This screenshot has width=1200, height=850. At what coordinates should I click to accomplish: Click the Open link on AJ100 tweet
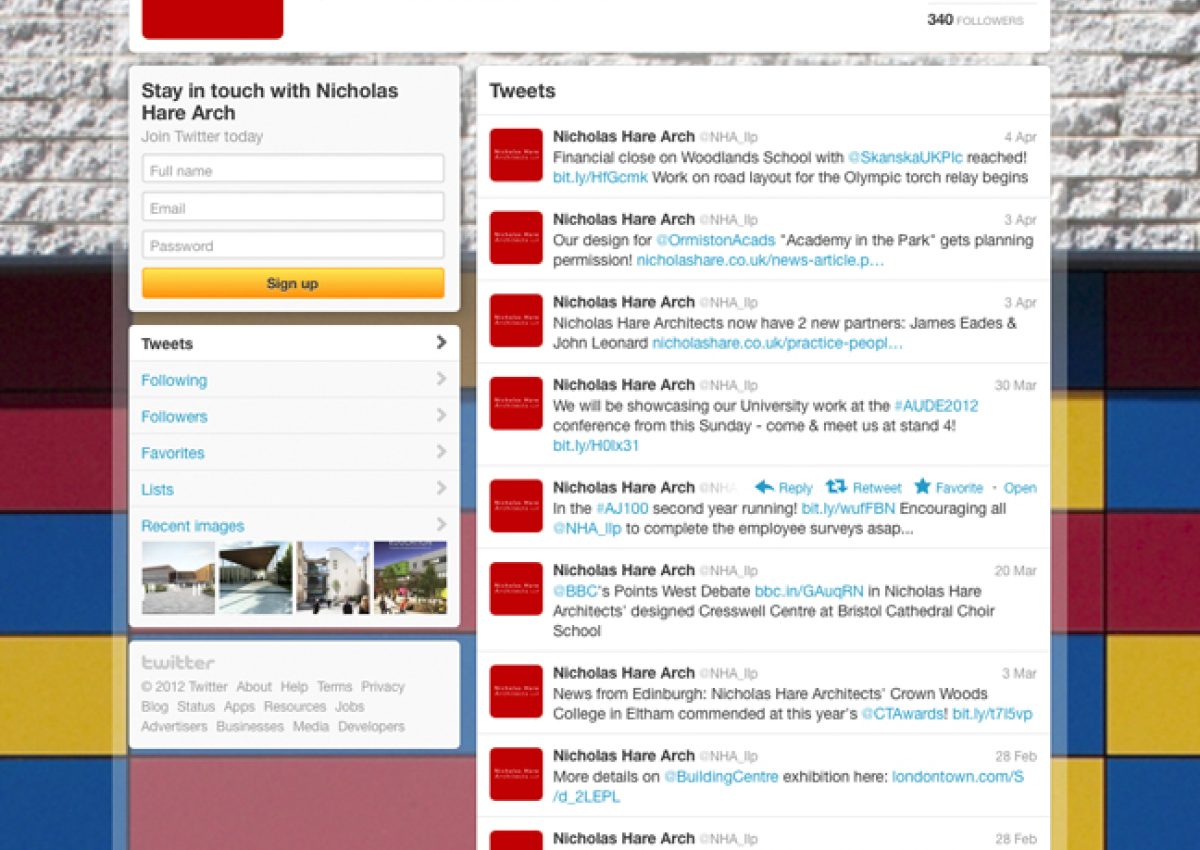coord(1020,488)
